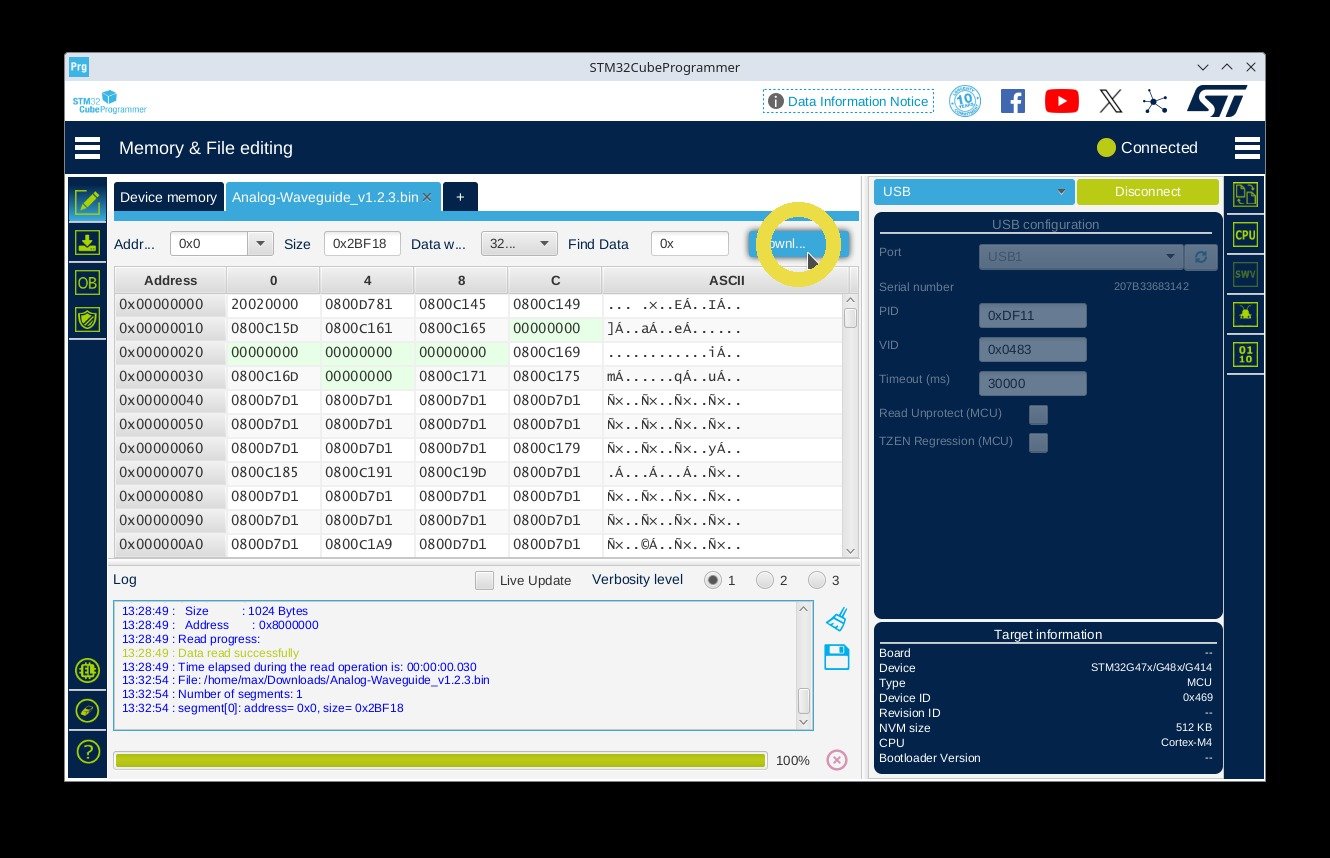This screenshot has width=1330, height=858.
Task: Click the Find Data input field
Action: pos(690,243)
